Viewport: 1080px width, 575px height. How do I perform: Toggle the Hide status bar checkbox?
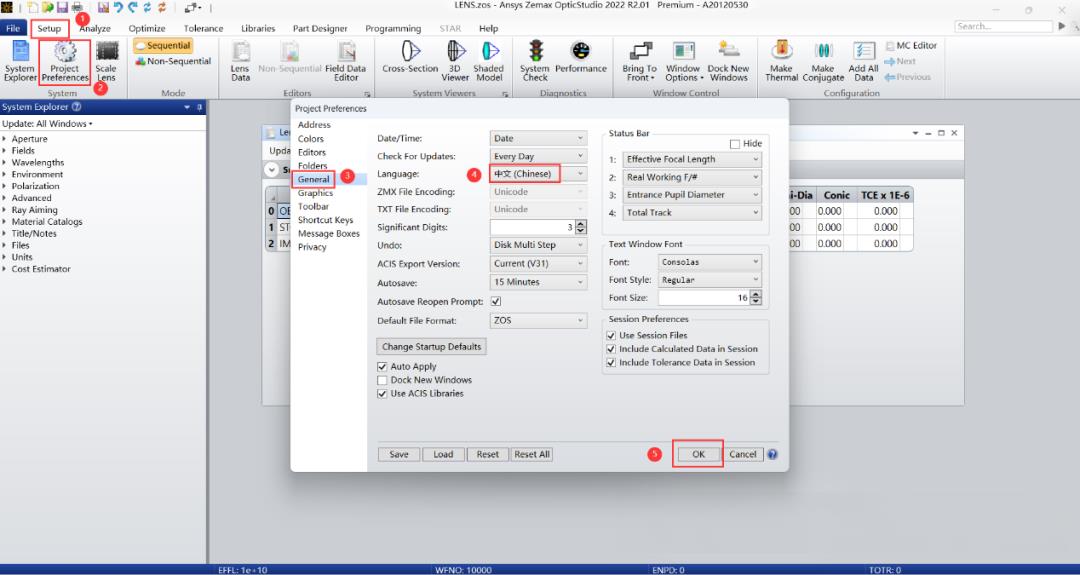[x=735, y=144]
